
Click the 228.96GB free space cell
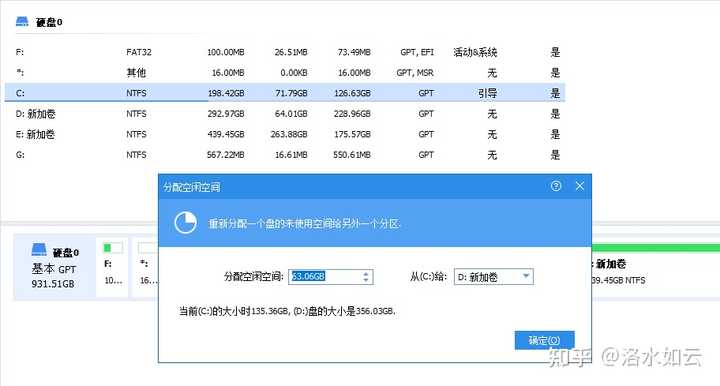tap(352, 113)
